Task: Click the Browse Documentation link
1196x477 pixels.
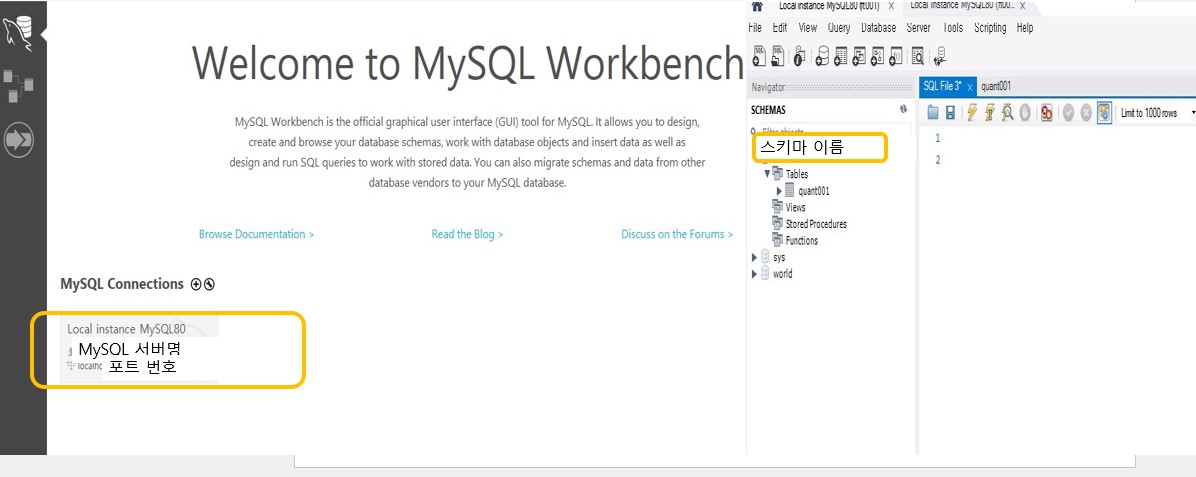Action: point(256,234)
